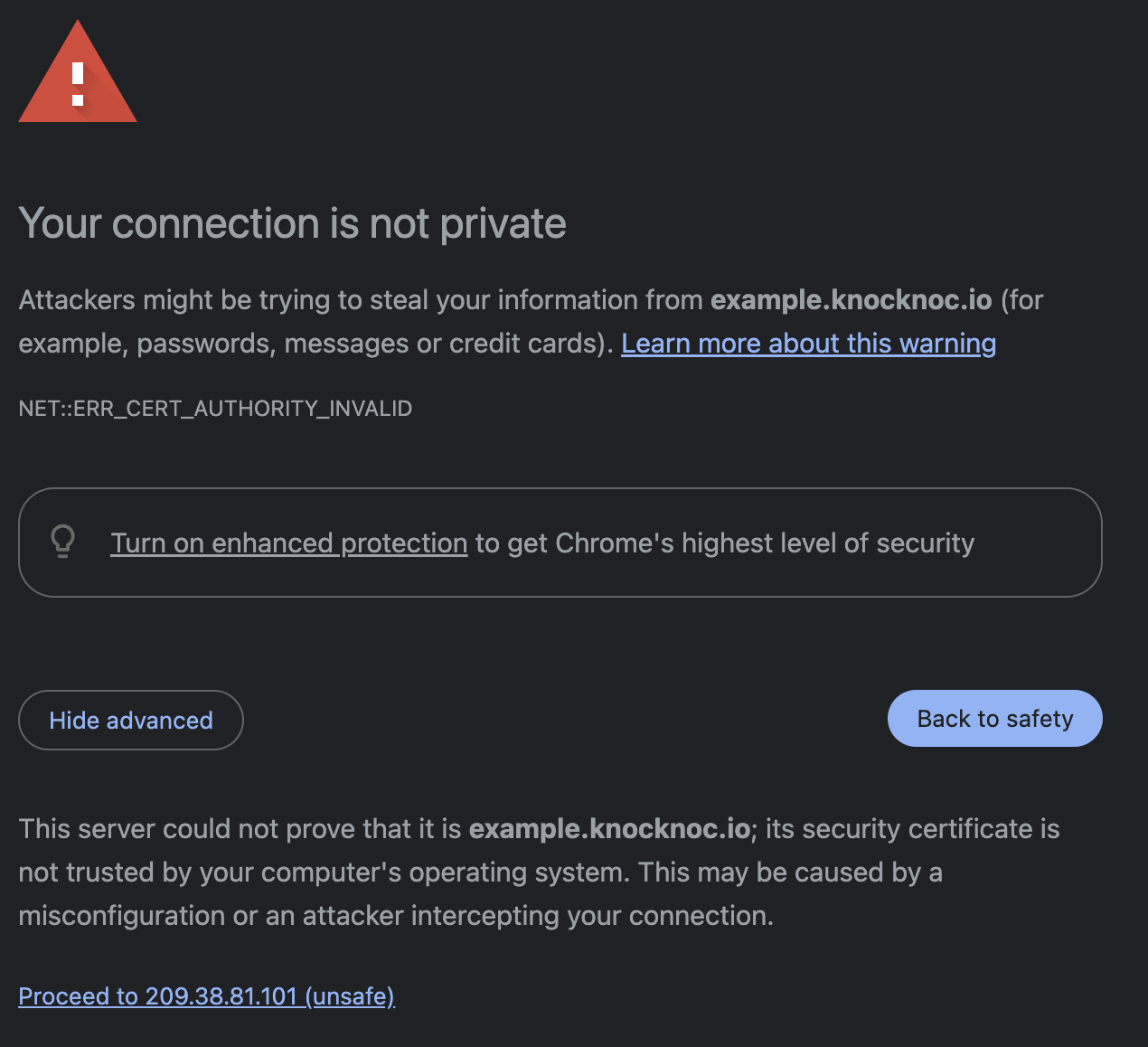Proceed to 209.38.81.101 via unsafe link

206,996
